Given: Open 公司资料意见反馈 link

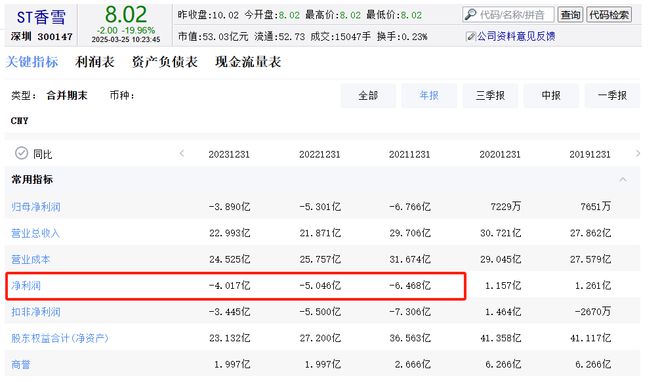Looking at the screenshot, I should pos(516,37).
